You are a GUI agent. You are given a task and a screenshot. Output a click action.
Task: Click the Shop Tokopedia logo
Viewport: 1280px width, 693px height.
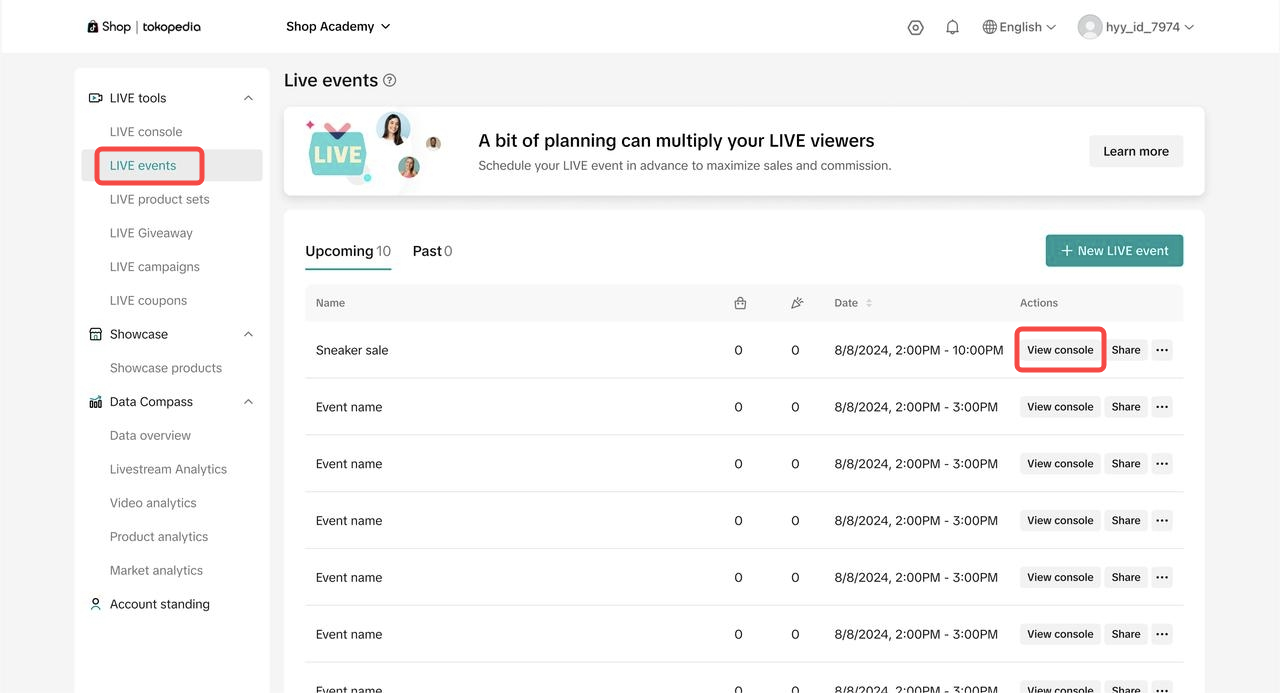144,27
